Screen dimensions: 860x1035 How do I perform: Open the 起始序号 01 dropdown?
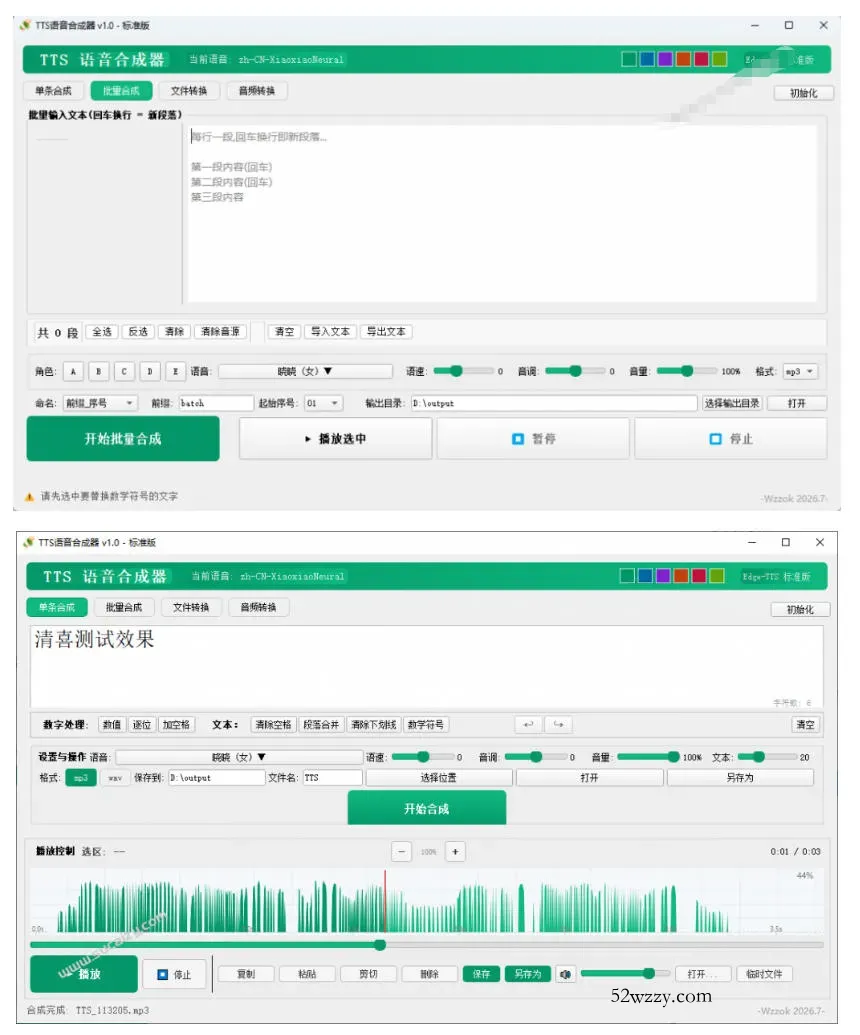click(x=323, y=403)
